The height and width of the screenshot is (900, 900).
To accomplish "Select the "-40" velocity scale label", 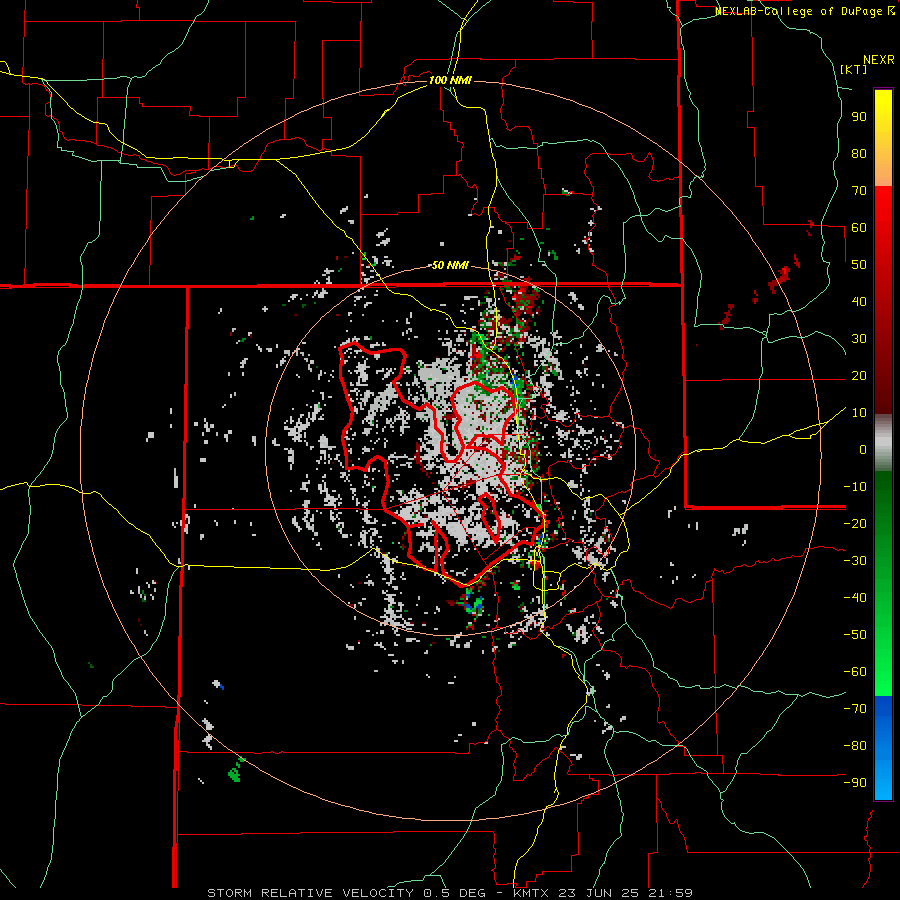I will 855,598.
